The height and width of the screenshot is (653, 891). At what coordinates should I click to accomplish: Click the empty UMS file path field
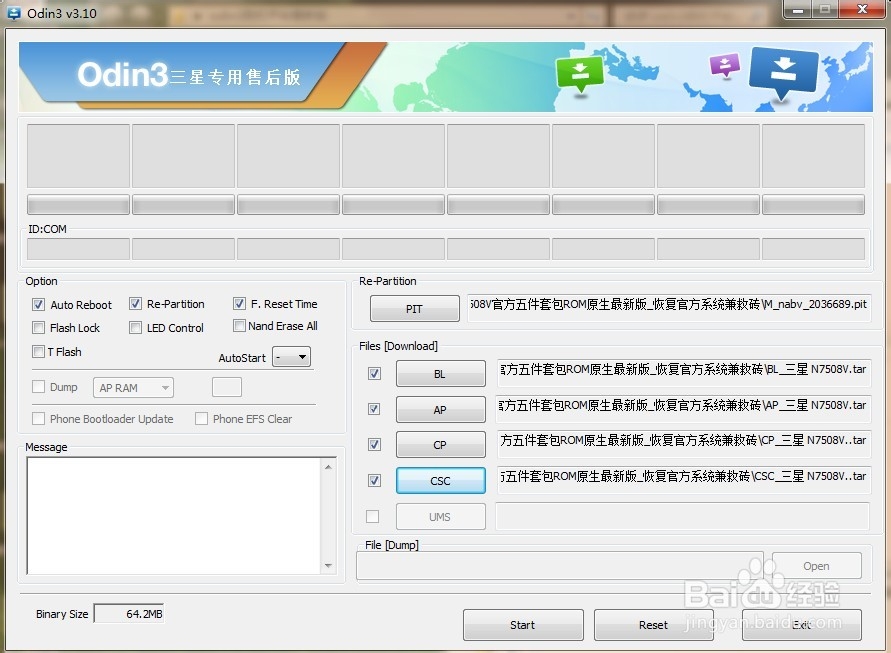click(684, 516)
